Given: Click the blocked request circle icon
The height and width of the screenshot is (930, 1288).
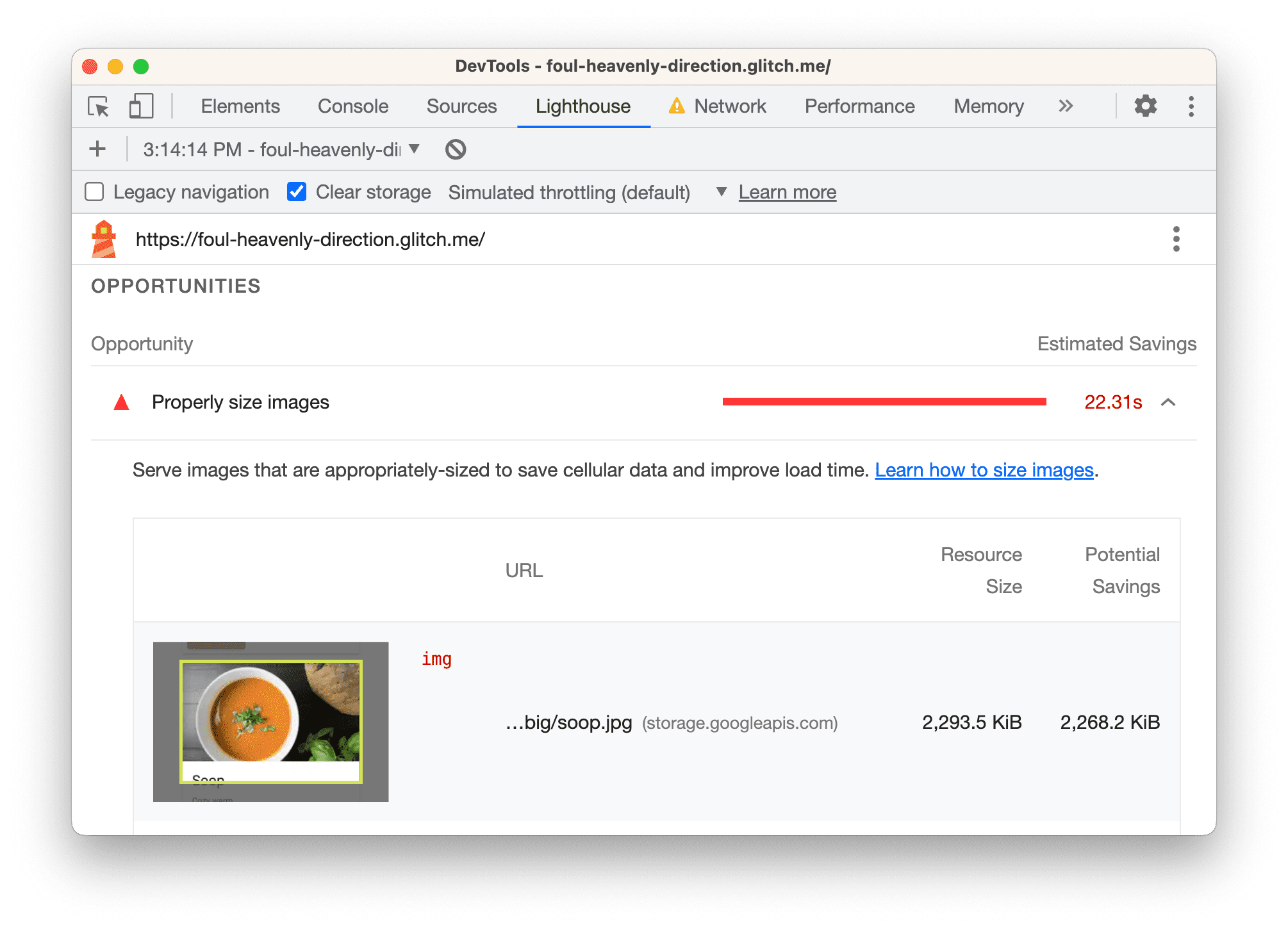Looking at the screenshot, I should (454, 149).
